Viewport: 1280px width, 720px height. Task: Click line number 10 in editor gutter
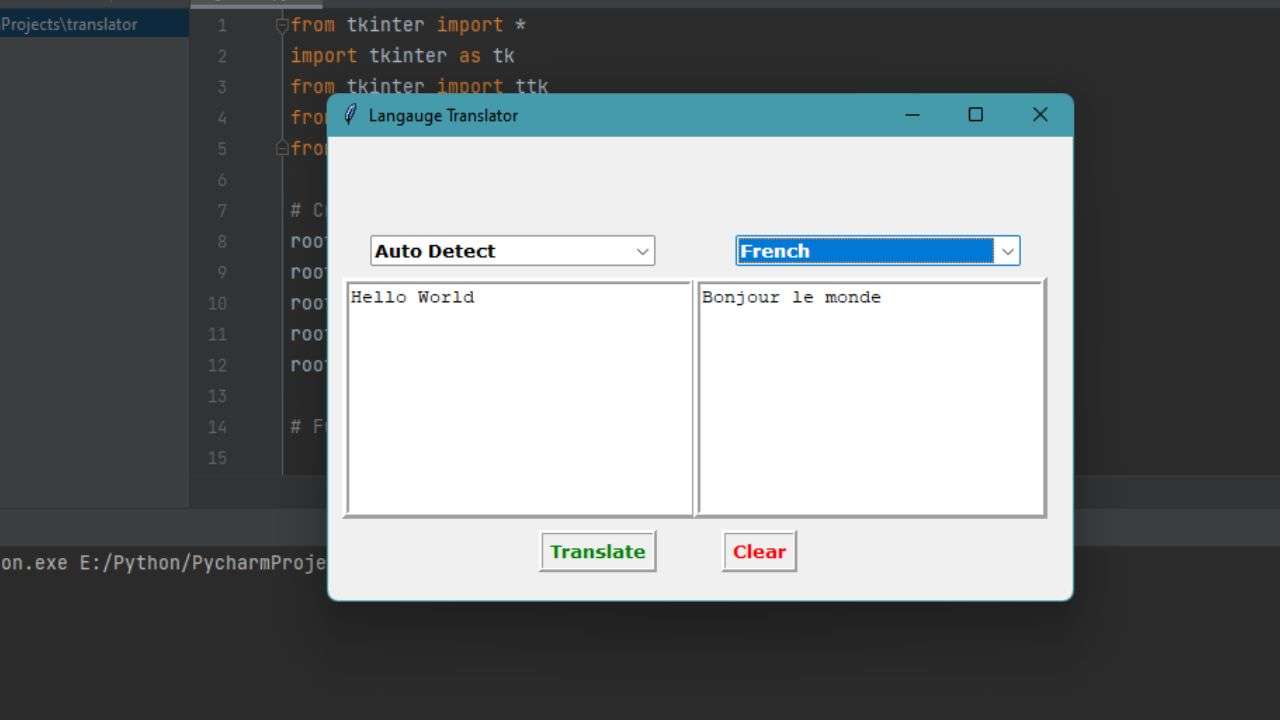(217, 304)
